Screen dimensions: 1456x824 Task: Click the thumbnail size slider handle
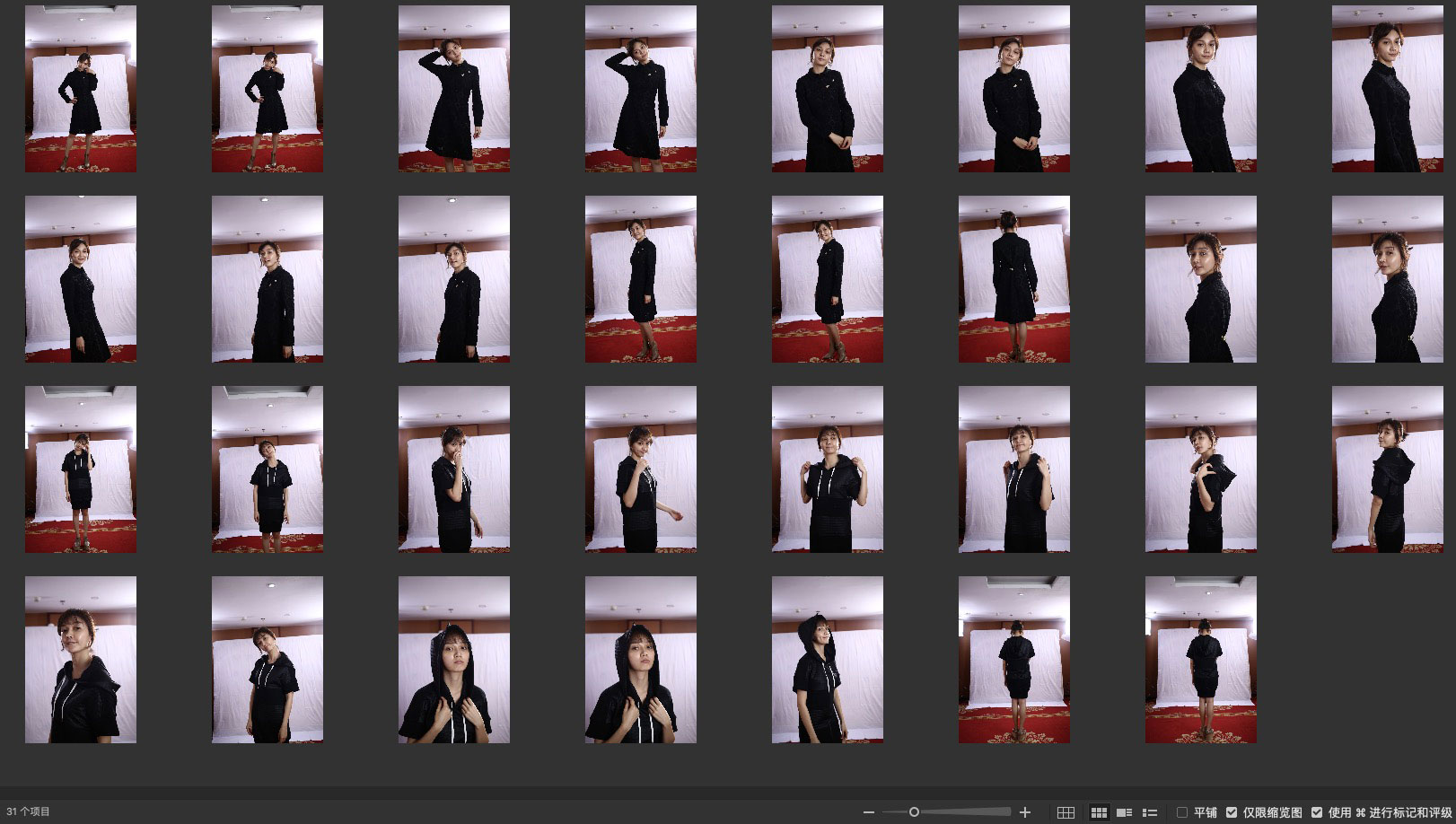point(914,812)
